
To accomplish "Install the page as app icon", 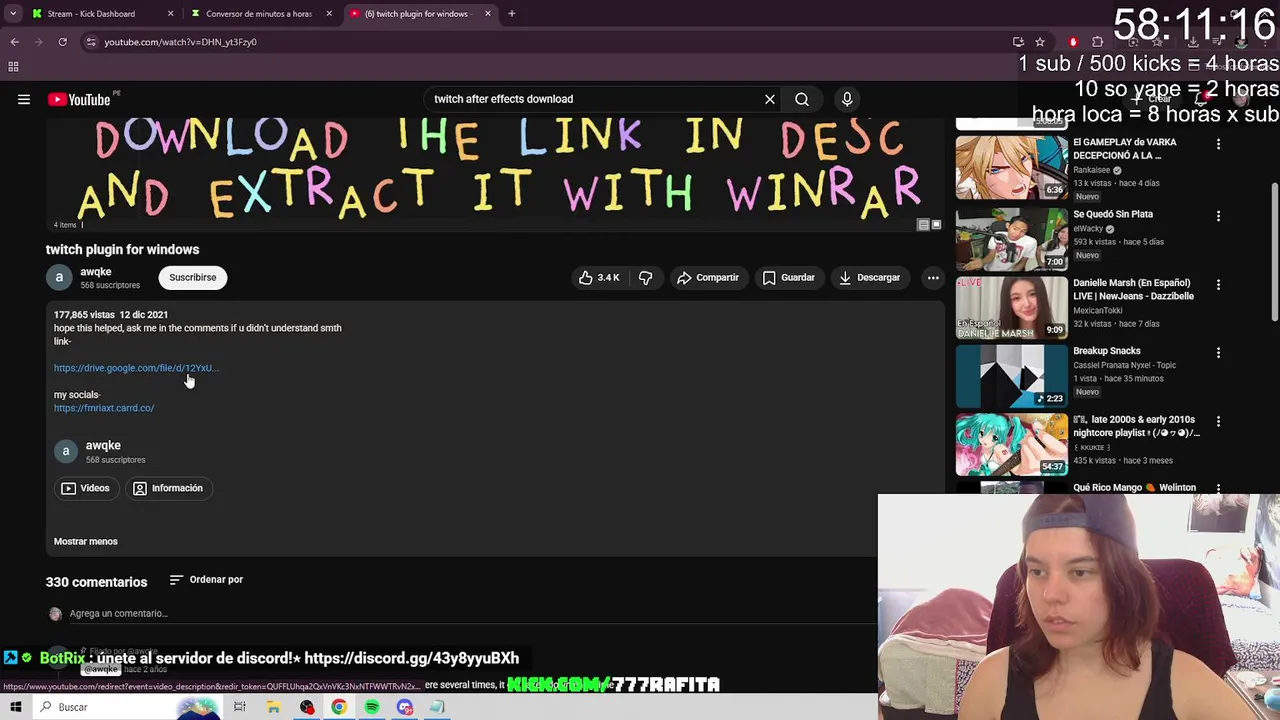I will click(x=1018, y=42).
